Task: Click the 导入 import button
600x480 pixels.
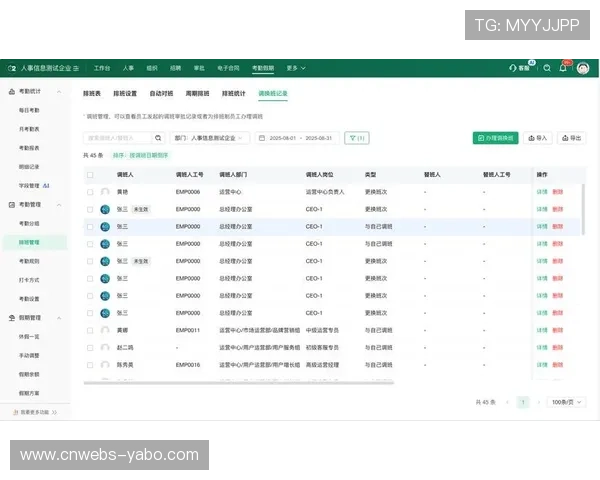Action: [538, 138]
